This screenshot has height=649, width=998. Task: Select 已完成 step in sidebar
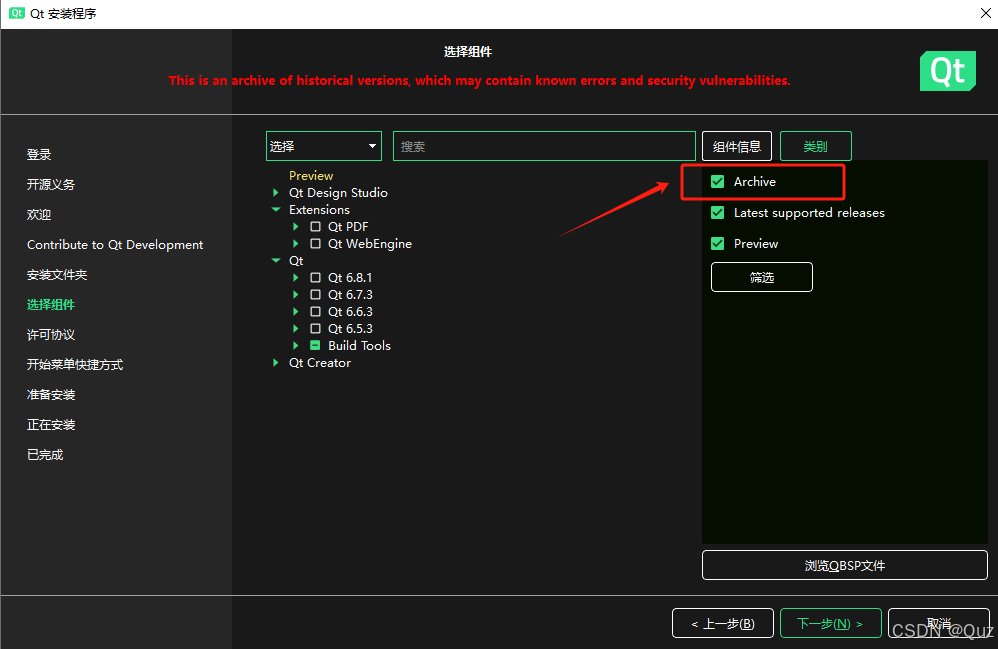[45, 454]
